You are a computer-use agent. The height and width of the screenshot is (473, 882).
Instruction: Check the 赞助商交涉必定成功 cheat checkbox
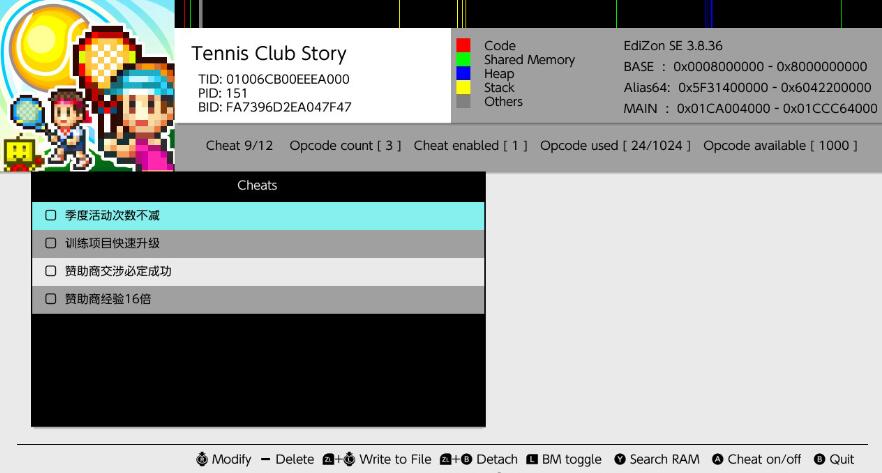point(51,271)
